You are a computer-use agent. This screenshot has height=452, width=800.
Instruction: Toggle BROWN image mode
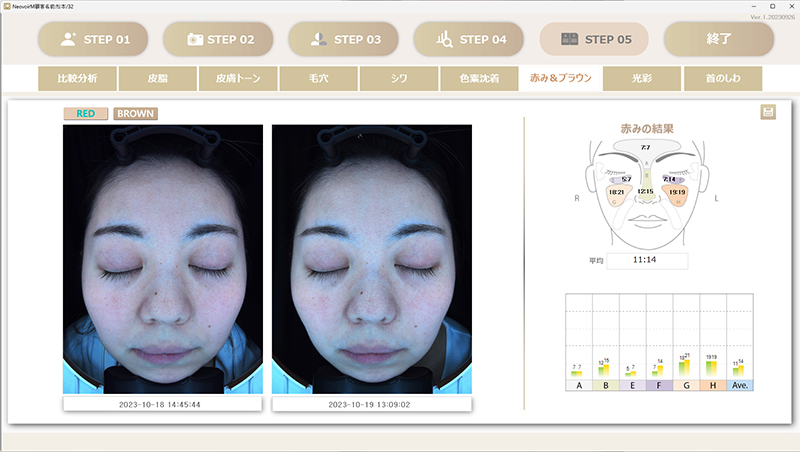click(x=135, y=113)
